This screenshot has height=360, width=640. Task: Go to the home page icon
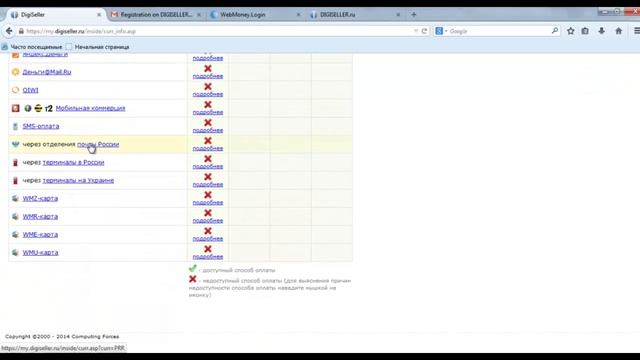(619, 31)
